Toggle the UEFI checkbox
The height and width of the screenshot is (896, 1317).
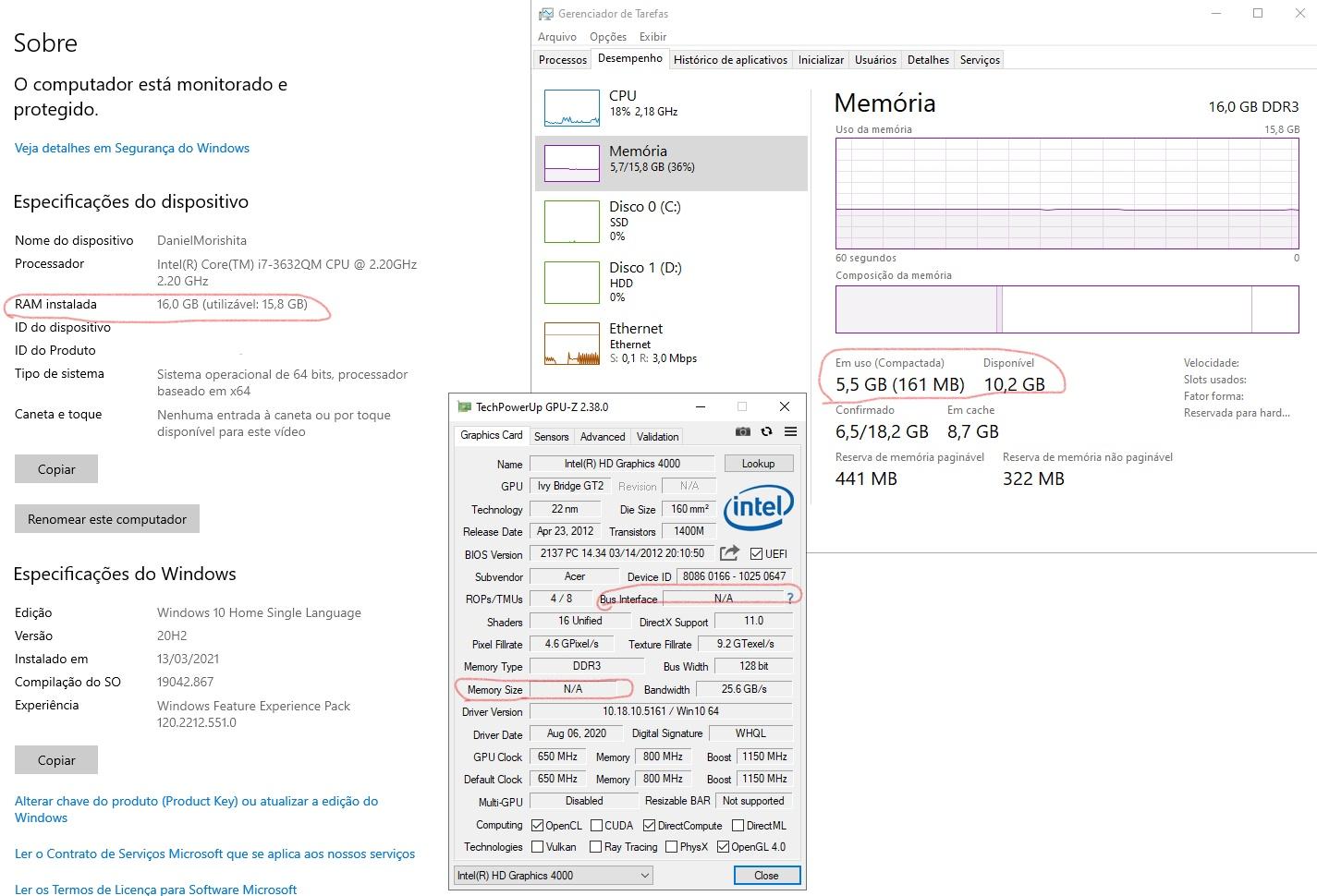click(x=757, y=554)
